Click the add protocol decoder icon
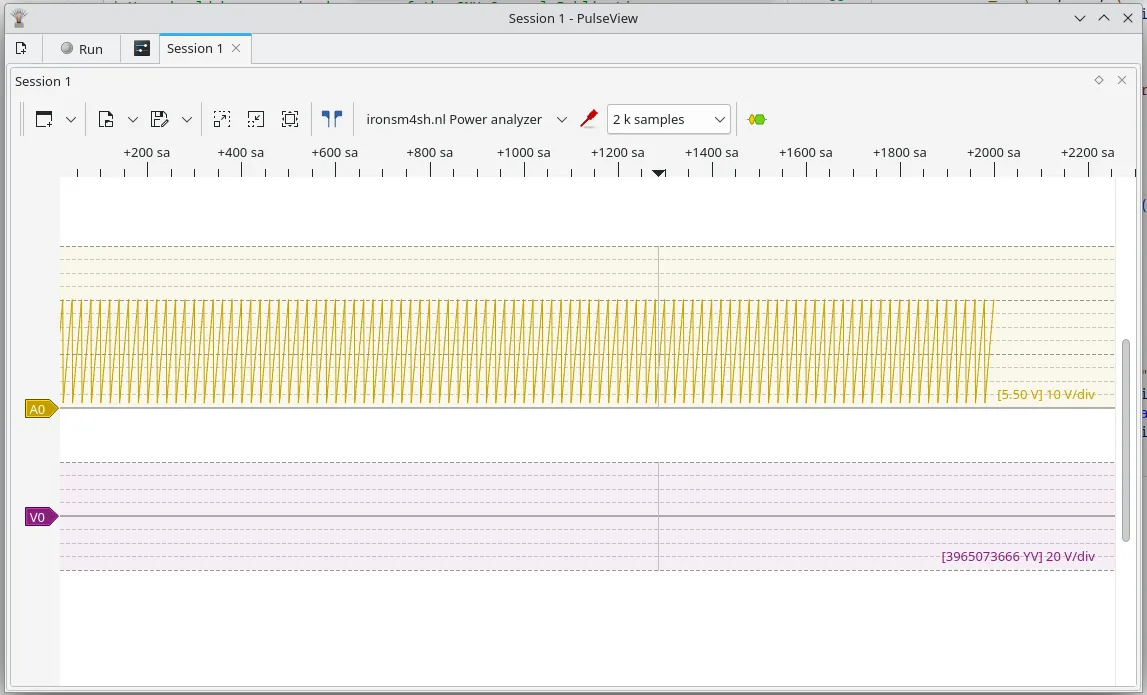 757,120
